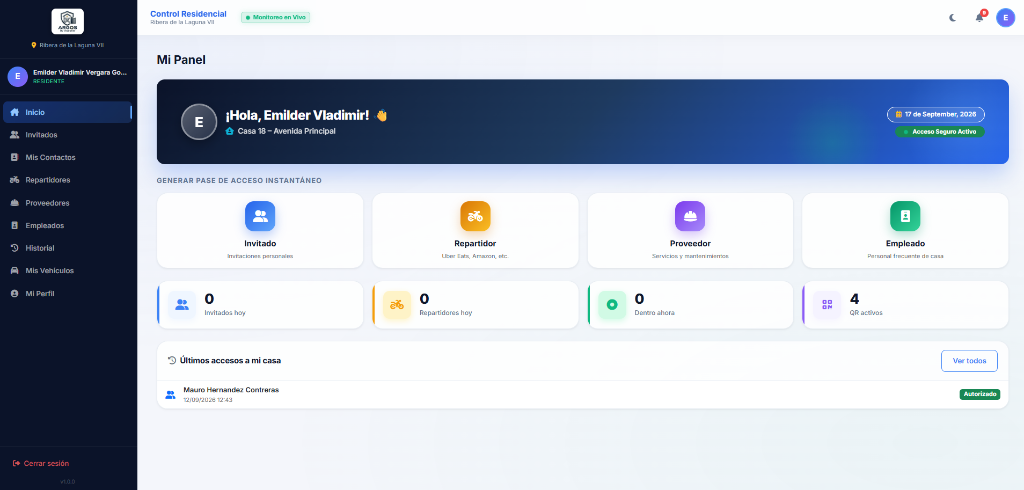Open user avatar menu in top bar

(x=1005, y=18)
